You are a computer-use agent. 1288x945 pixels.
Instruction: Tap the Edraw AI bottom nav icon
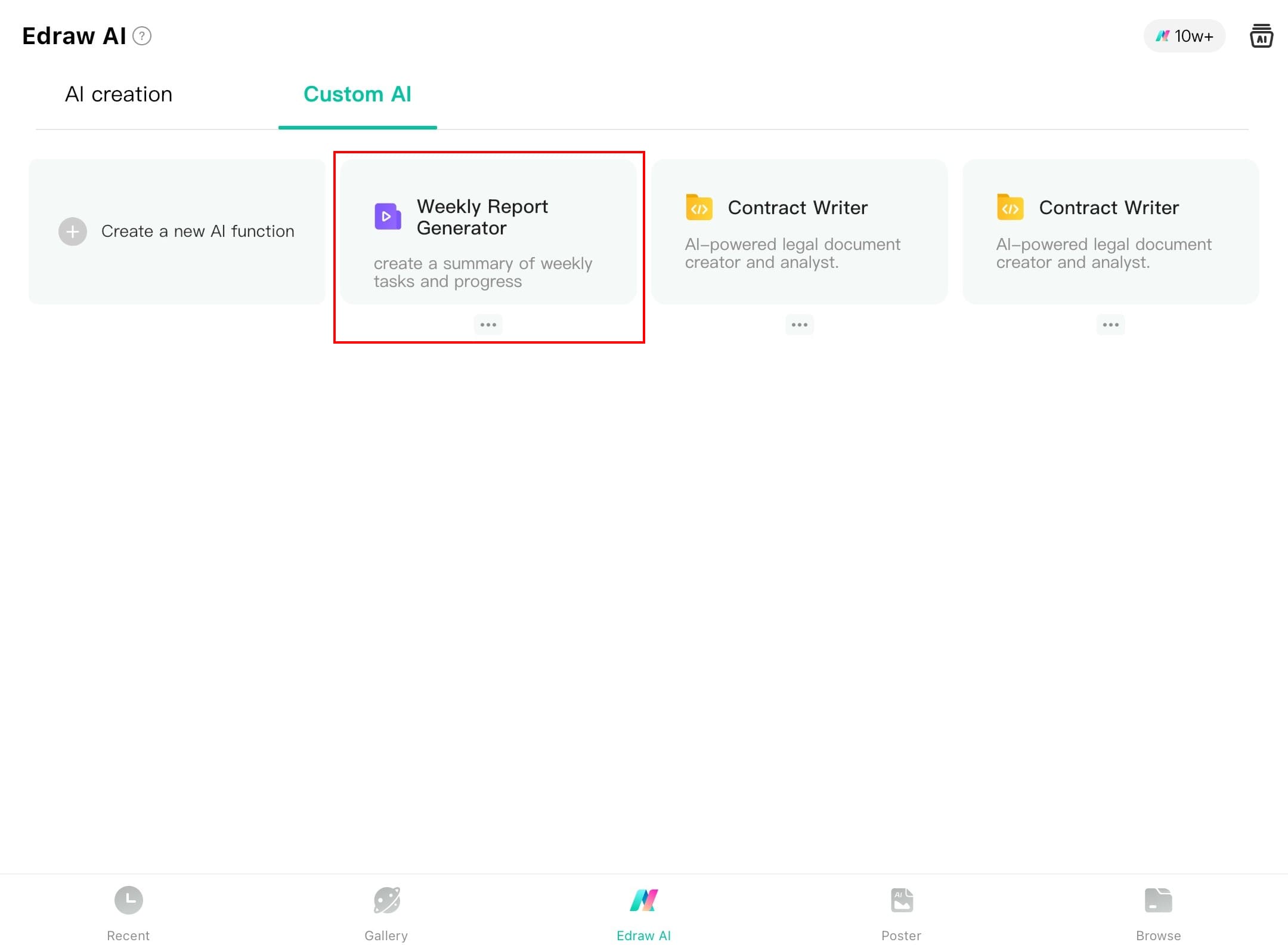tap(643, 902)
